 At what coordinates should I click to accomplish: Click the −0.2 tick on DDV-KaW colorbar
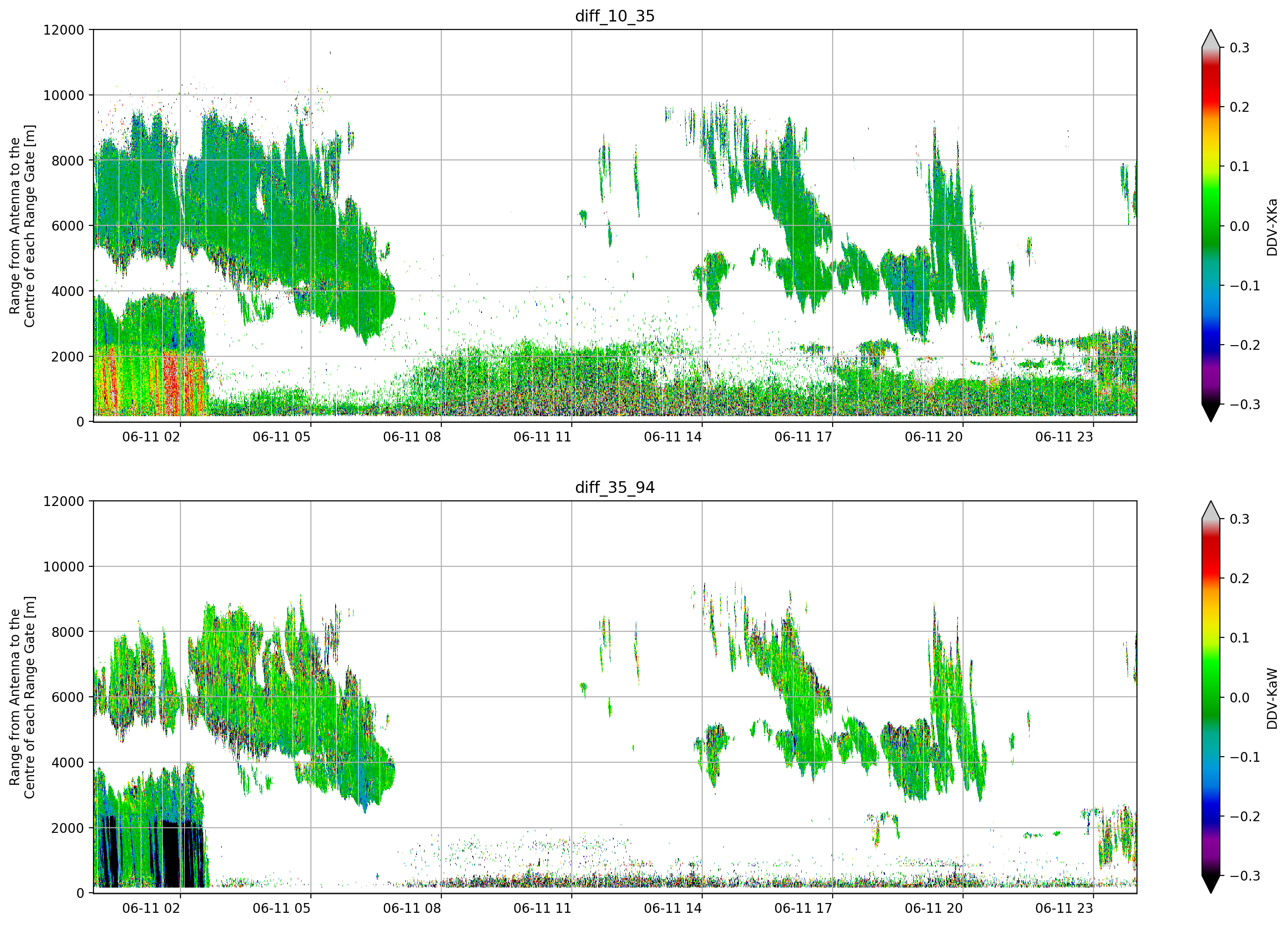[1245, 817]
